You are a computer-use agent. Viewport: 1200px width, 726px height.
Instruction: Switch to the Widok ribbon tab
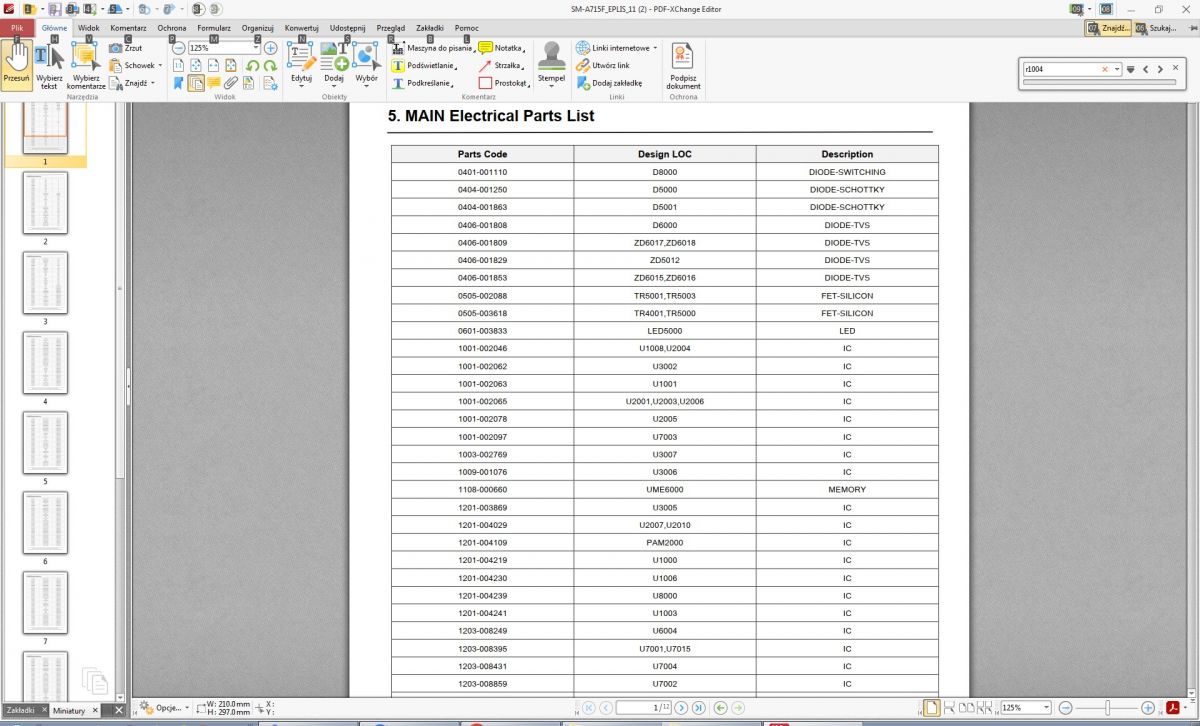click(88, 28)
